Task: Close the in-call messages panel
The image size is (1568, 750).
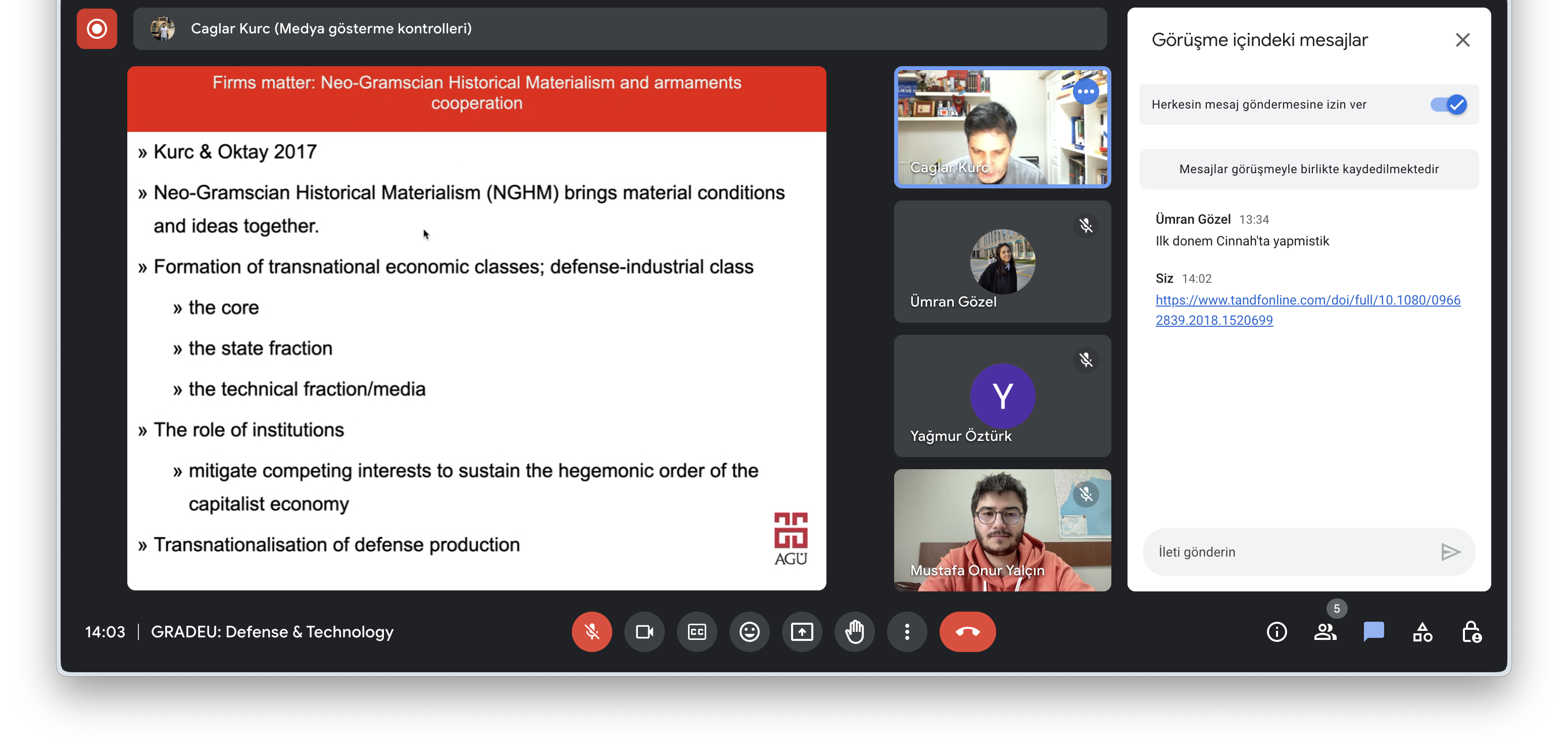Action: [1462, 40]
